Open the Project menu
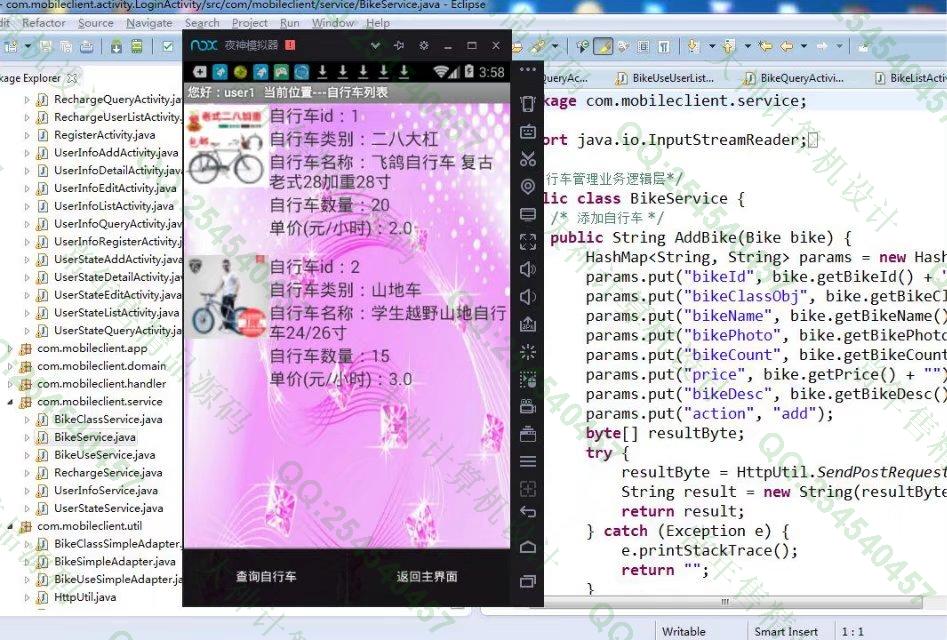The height and width of the screenshot is (640, 947). tap(249, 23)
